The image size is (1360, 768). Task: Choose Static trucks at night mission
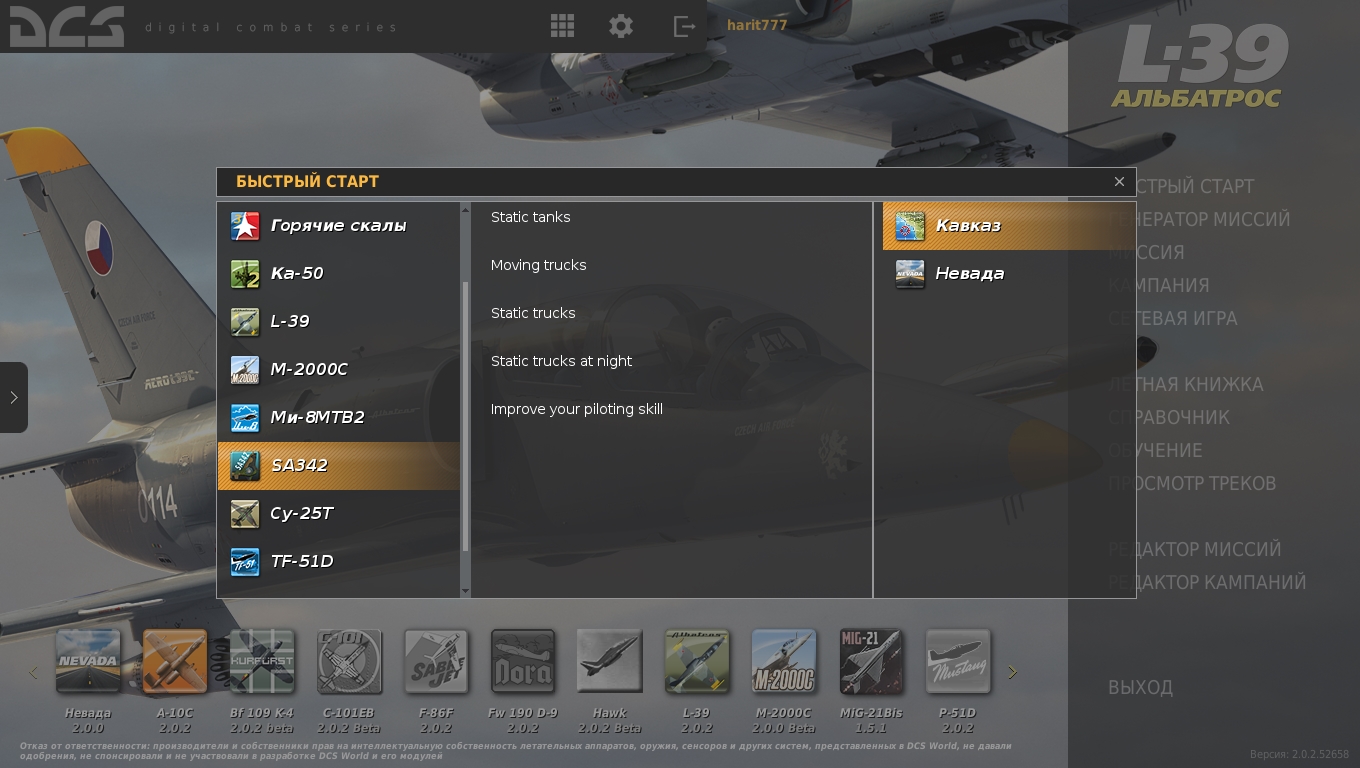pyautogui.click(x=561, y=361)
